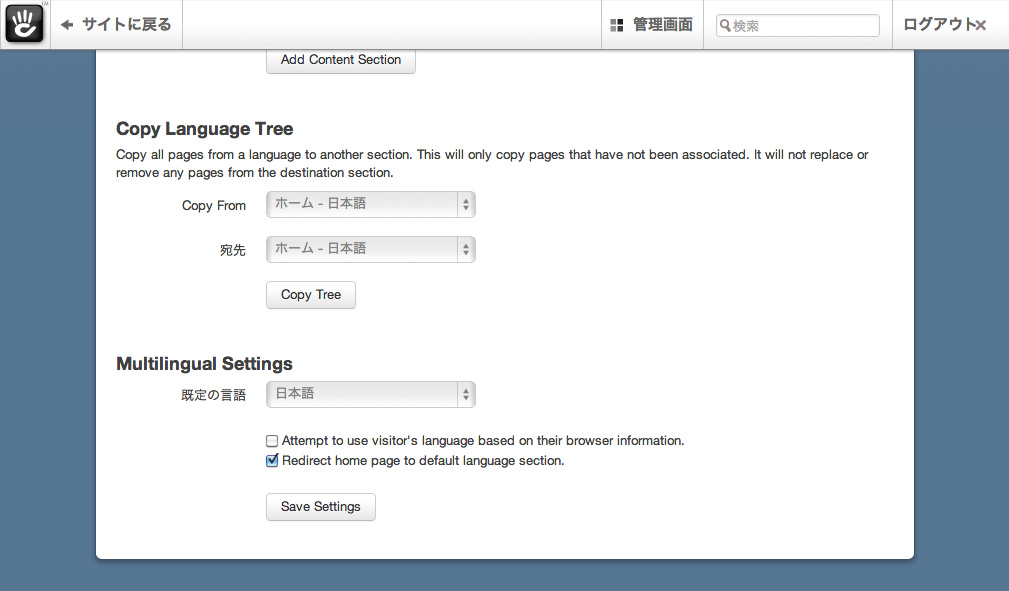
Task: Click the arrows on the Copy From select
Action: (465, 205)
